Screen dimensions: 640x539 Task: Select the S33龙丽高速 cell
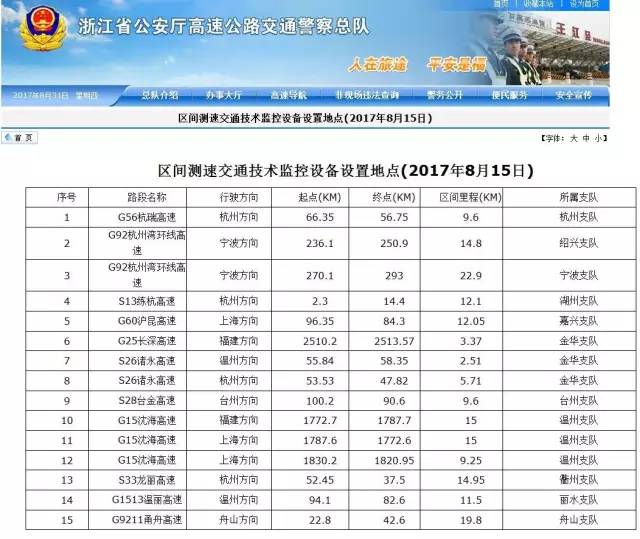coord(137,480)
